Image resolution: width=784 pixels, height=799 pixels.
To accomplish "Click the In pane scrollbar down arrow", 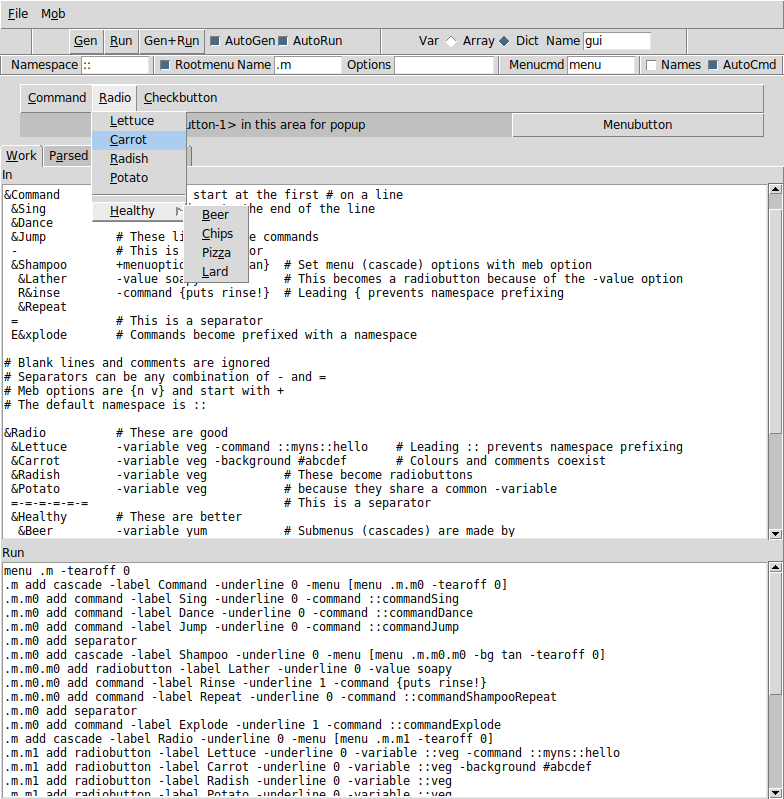I will [775, 534].
